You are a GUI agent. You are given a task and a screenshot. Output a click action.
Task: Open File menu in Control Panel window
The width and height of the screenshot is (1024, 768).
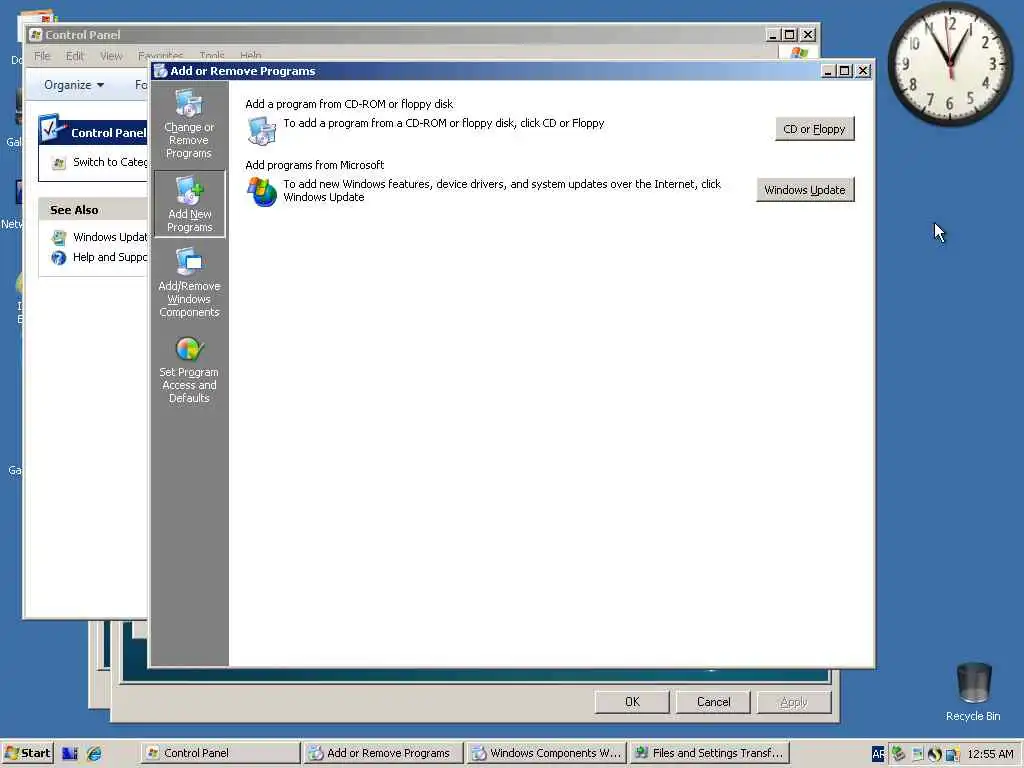click(x=42, y=56)
